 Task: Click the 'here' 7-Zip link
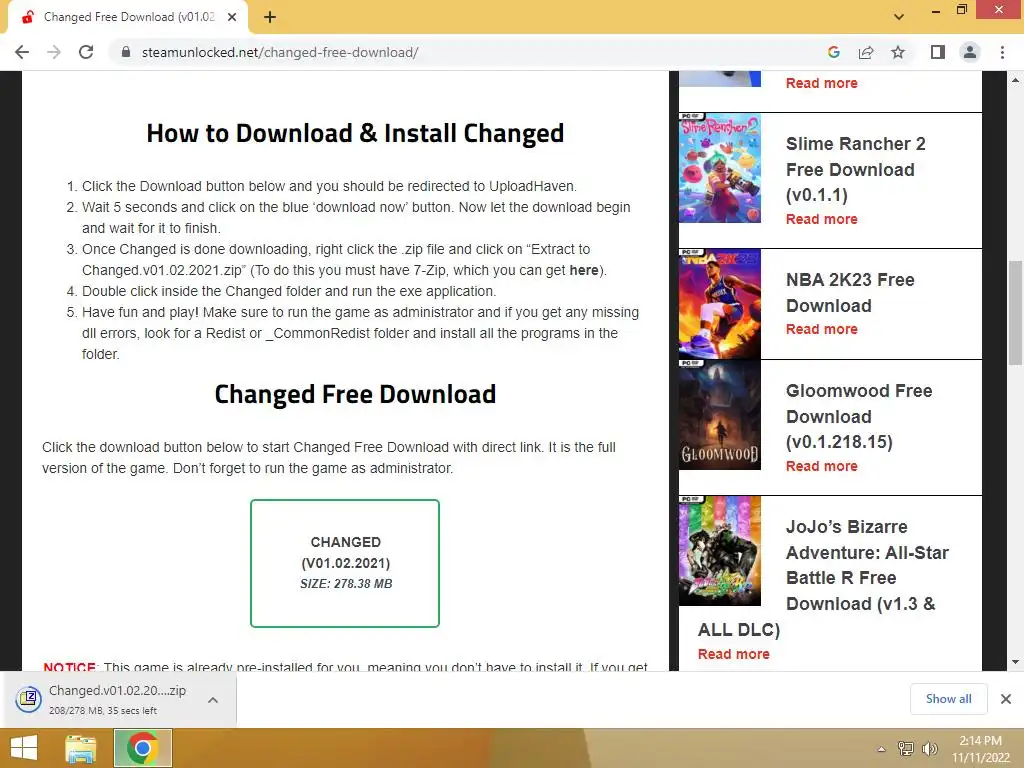click(x=584, y=270)
